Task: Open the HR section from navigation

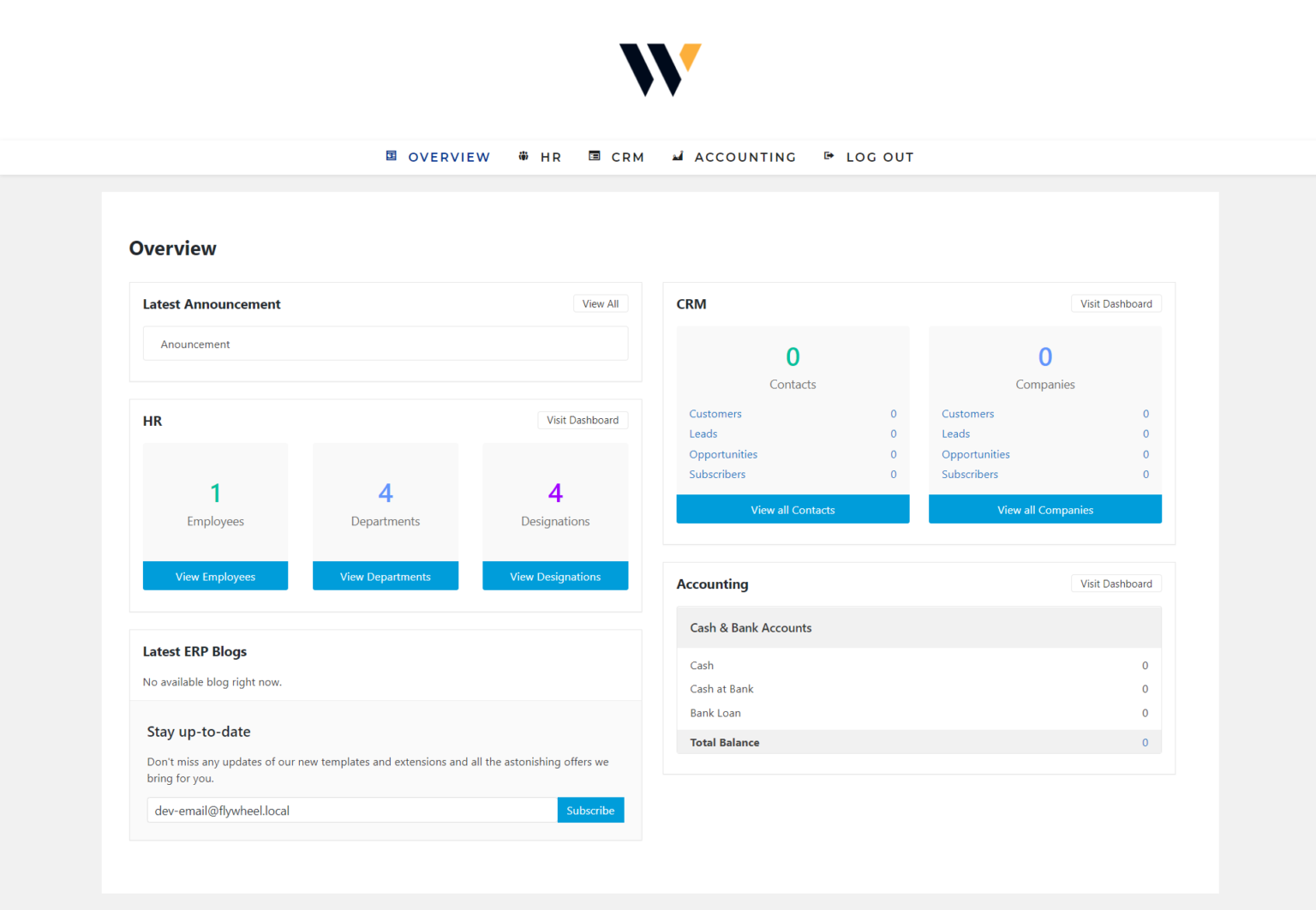Action: (550, 157)
